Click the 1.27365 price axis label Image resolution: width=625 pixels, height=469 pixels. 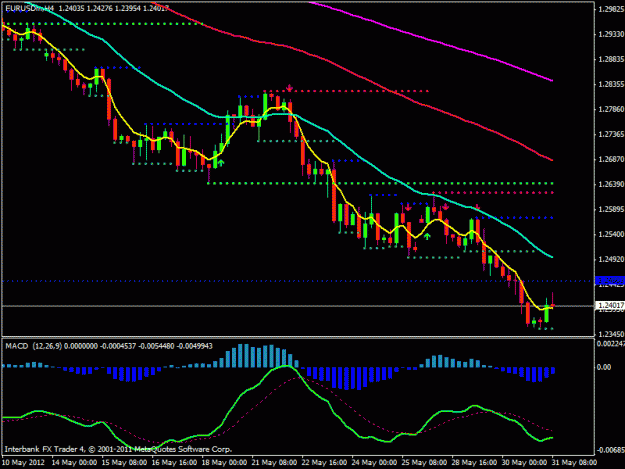point(611,134)
